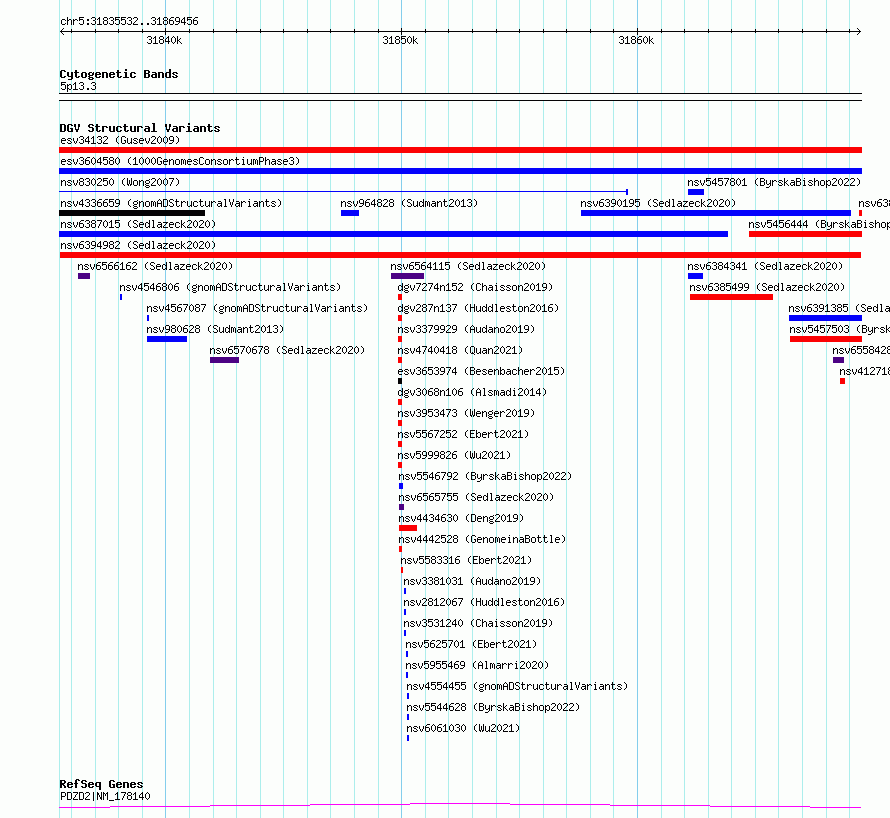890x818 pixels.
Task: Select nsv6570678 (Sedlazeck2020) label
Action: coord(287,350)
